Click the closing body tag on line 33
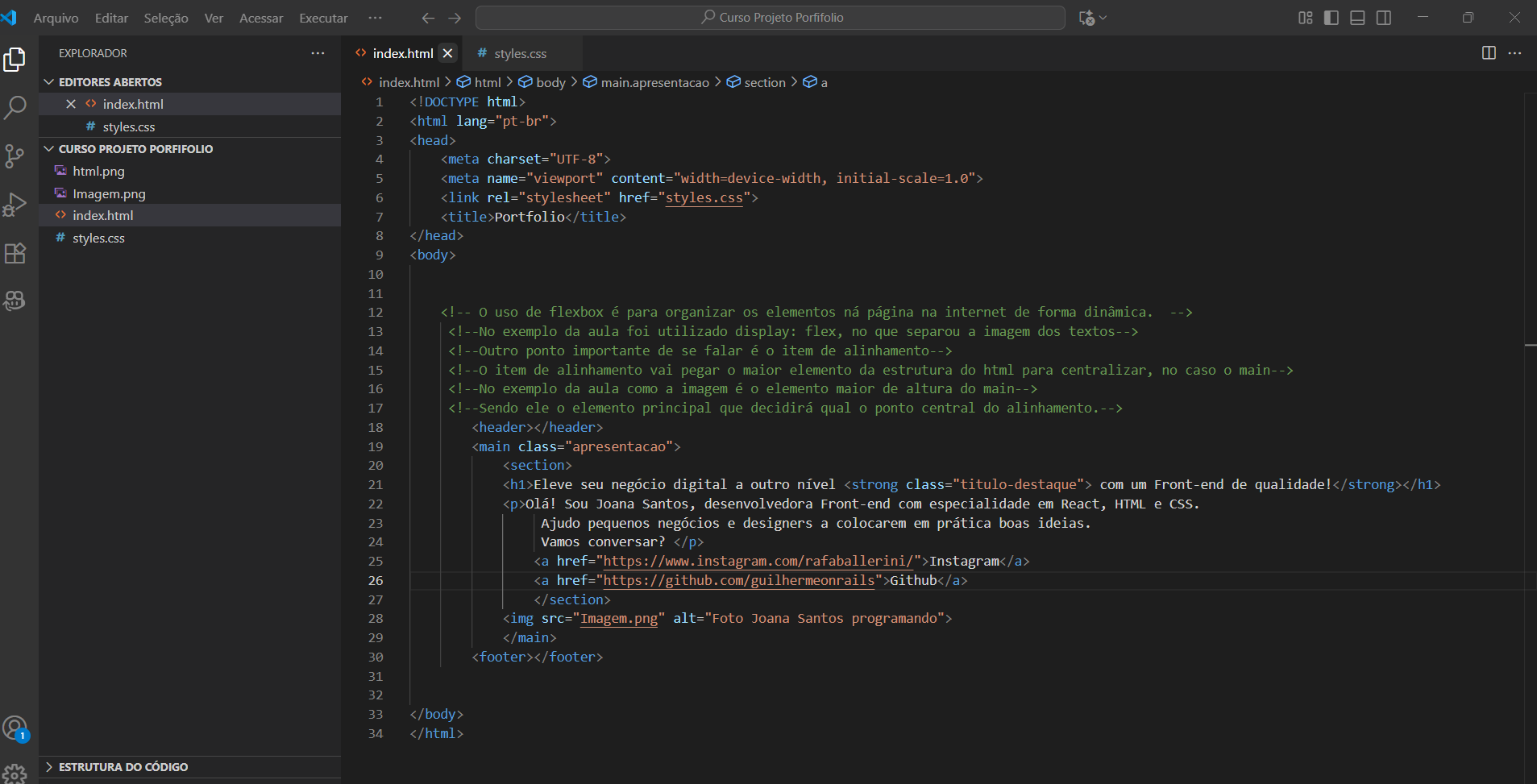 (x=436, y=715)
